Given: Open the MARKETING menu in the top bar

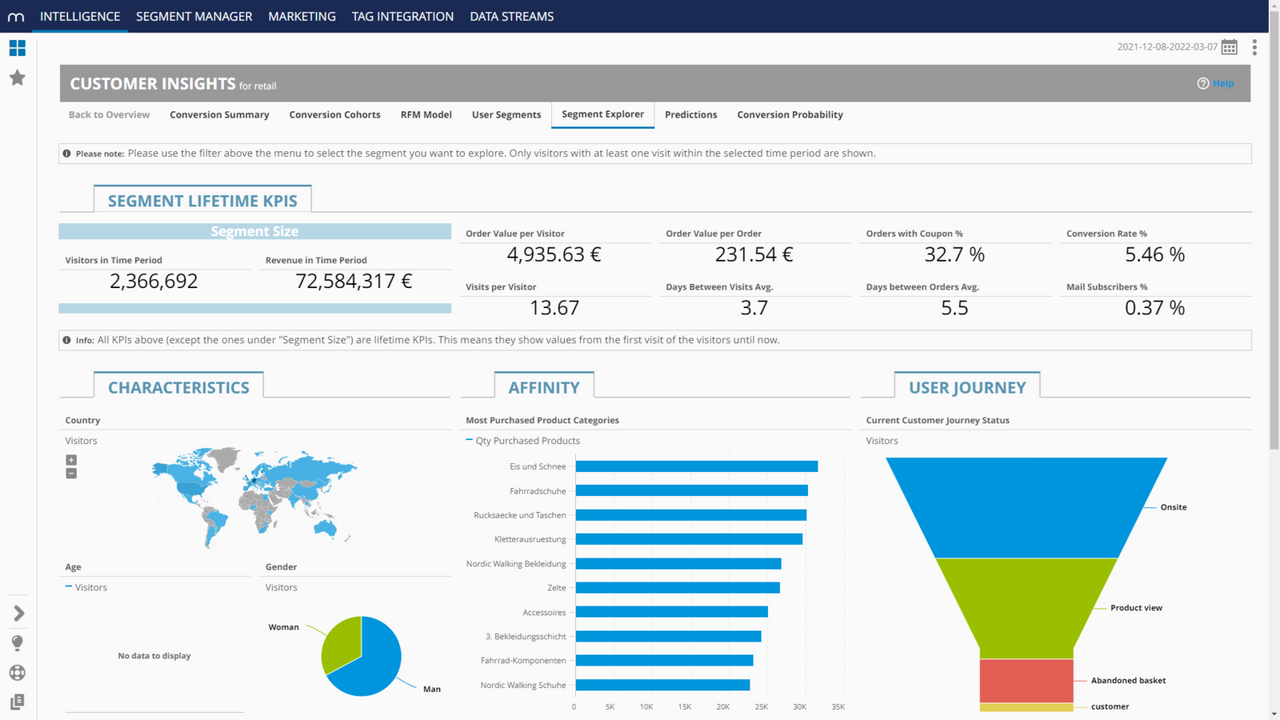Looking at the screenshot, I should [x=301, y=16].
